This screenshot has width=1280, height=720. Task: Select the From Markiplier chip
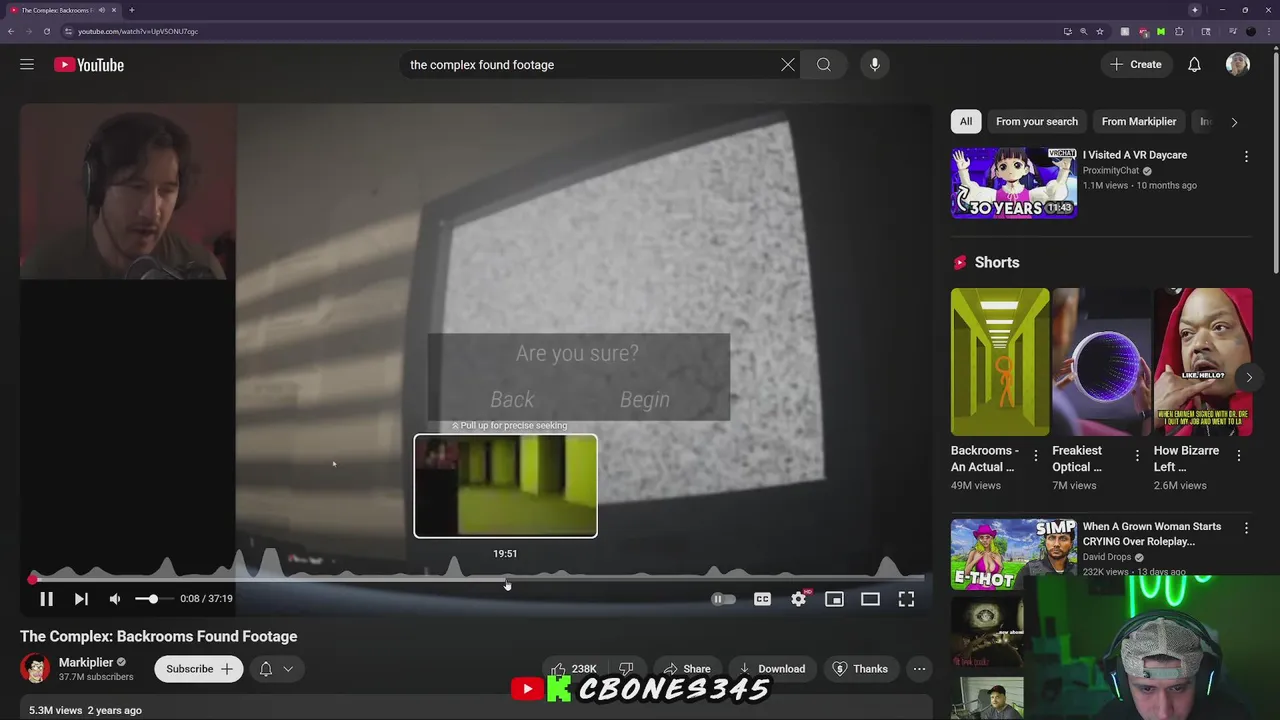(x=1139, y=122)
